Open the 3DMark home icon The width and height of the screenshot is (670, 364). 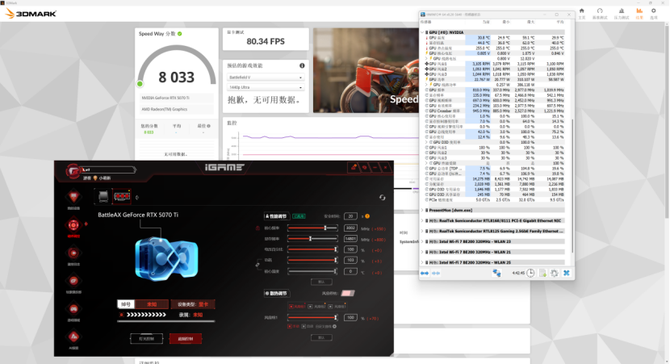[x=582, y=11]
